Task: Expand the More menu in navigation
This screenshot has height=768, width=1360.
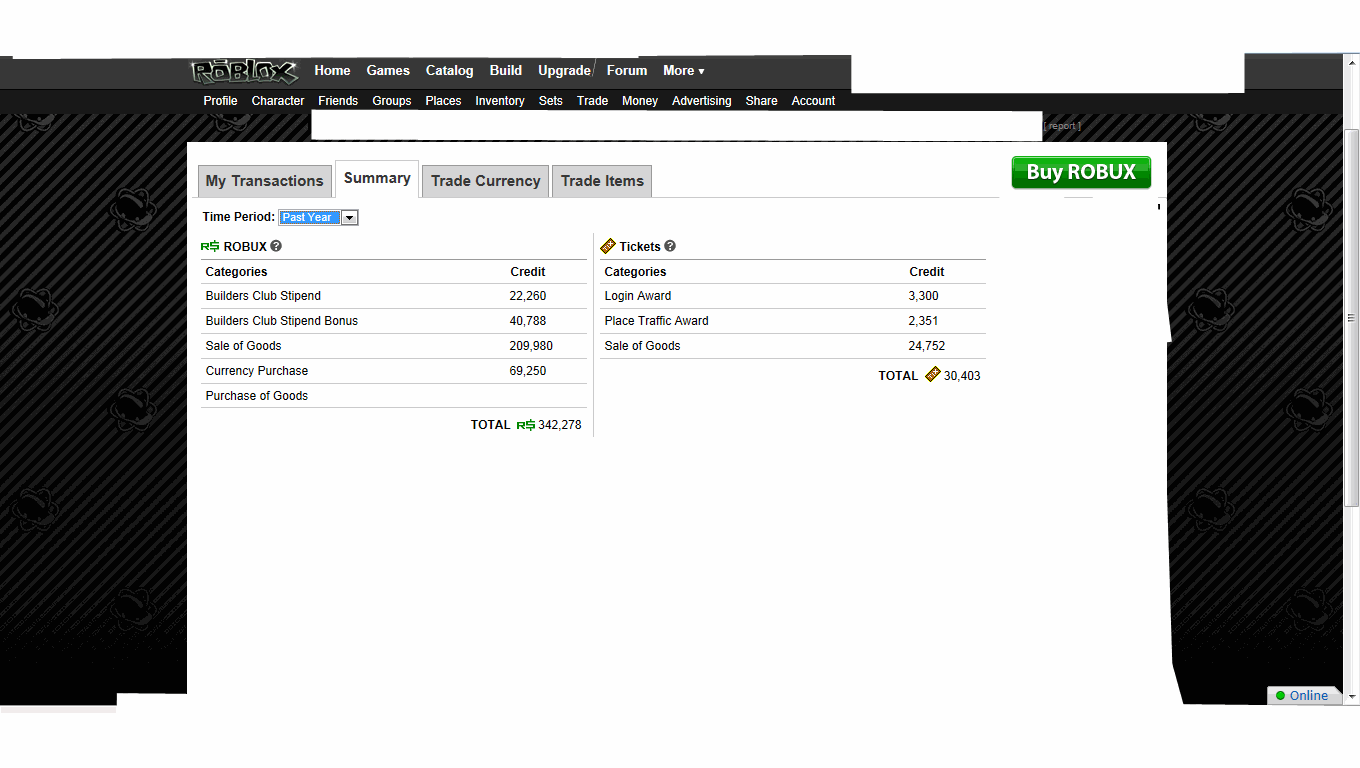Action: [683, 71]
